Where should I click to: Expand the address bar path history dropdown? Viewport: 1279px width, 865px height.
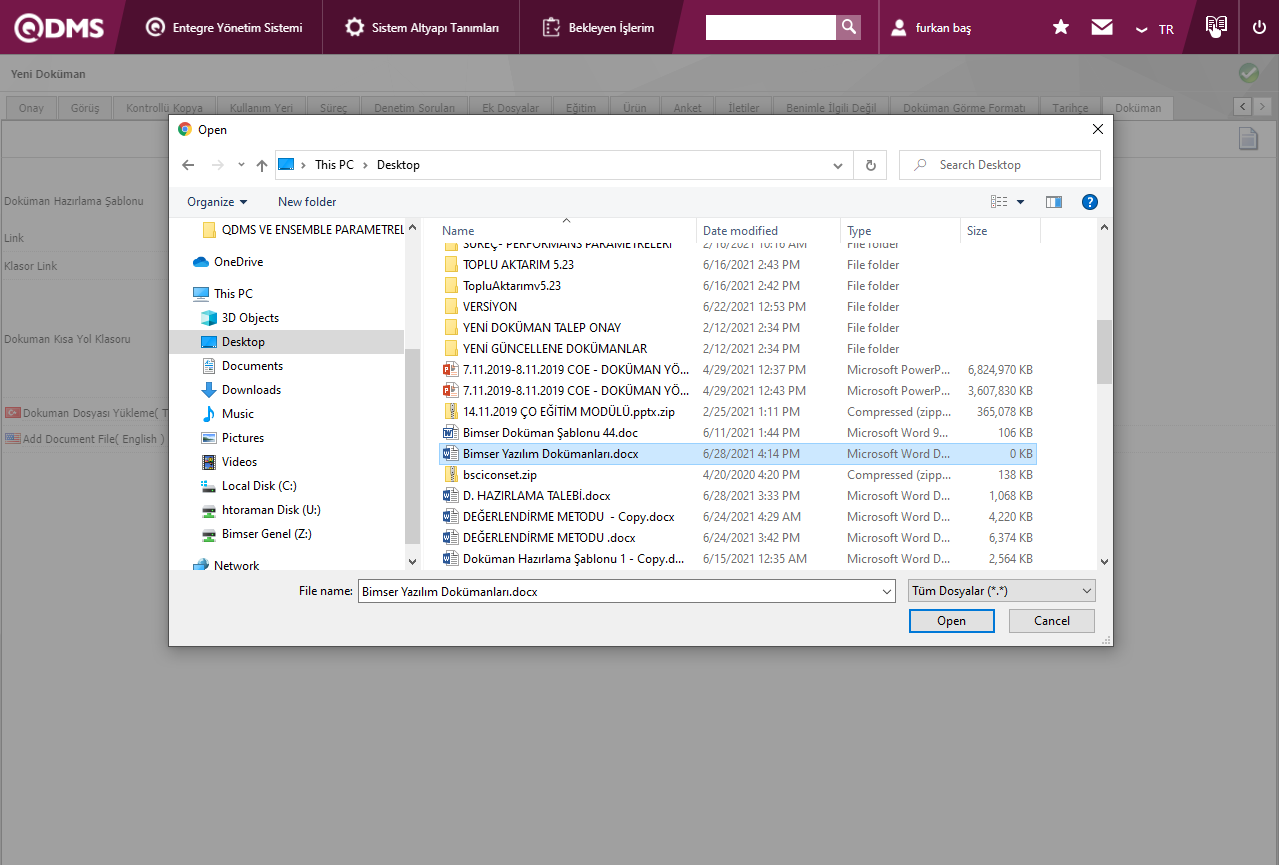pos(838,165)
